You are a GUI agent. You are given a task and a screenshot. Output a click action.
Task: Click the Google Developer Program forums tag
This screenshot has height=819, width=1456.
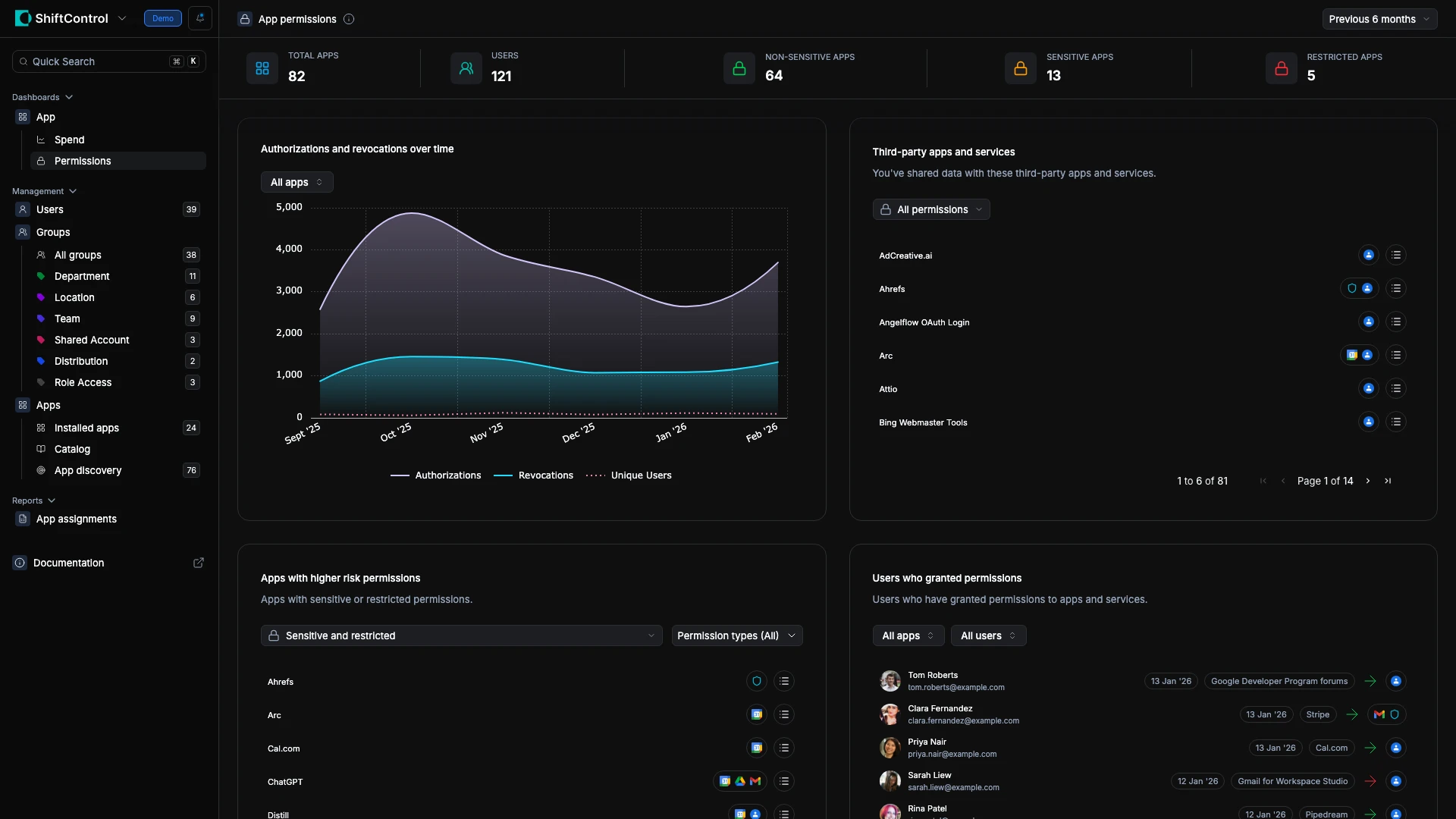click(1279, 681)
